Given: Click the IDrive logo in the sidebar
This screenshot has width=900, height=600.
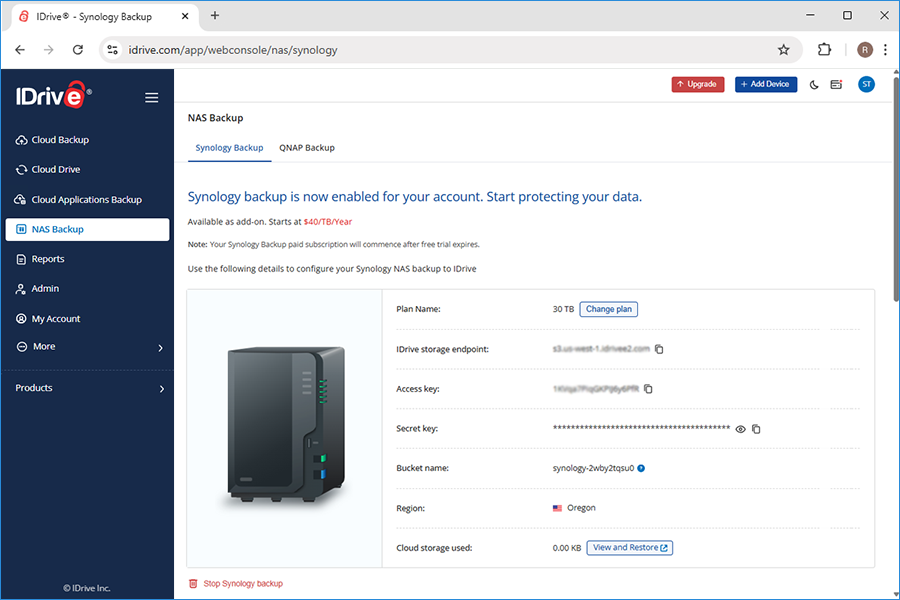Looking at the screenshot, I should pyautogui.click(x=53, y=95).
